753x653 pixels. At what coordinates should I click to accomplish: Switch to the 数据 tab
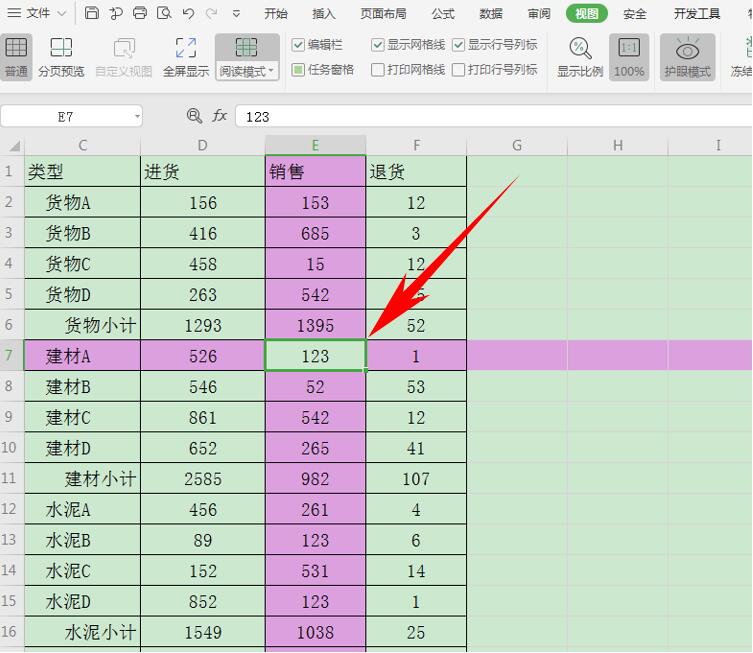click(491, 13)
